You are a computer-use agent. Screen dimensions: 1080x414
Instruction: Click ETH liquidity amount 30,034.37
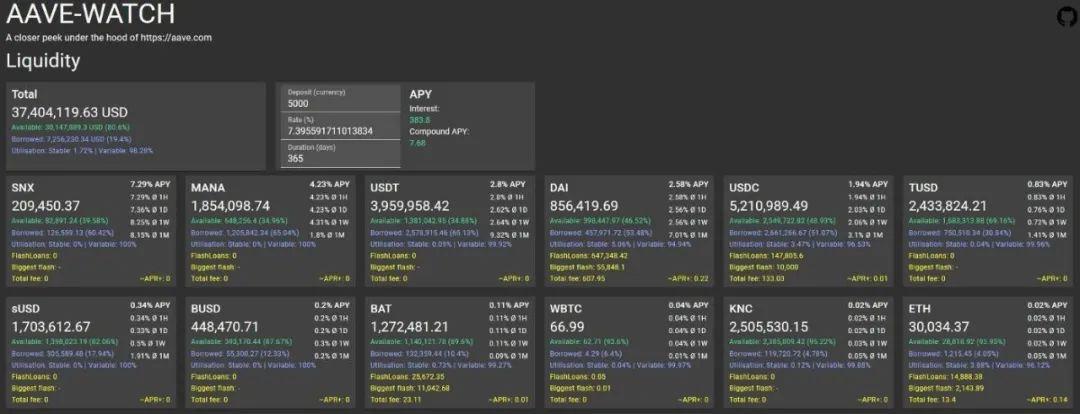click(x=941, y=327)
